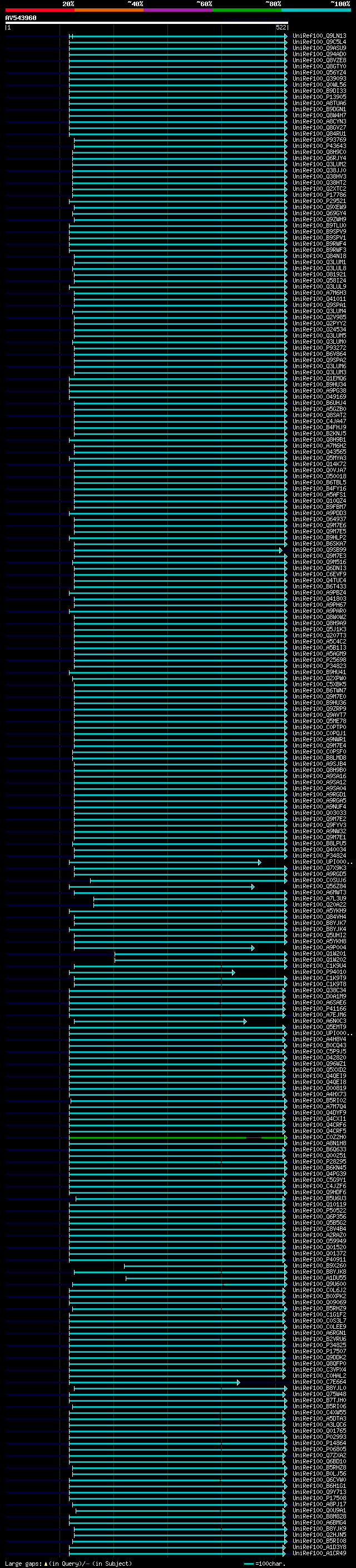This screenshot has height=1568, width=356.
Task: Select hit label UniRef100_P94010
Action: point(319,972)
